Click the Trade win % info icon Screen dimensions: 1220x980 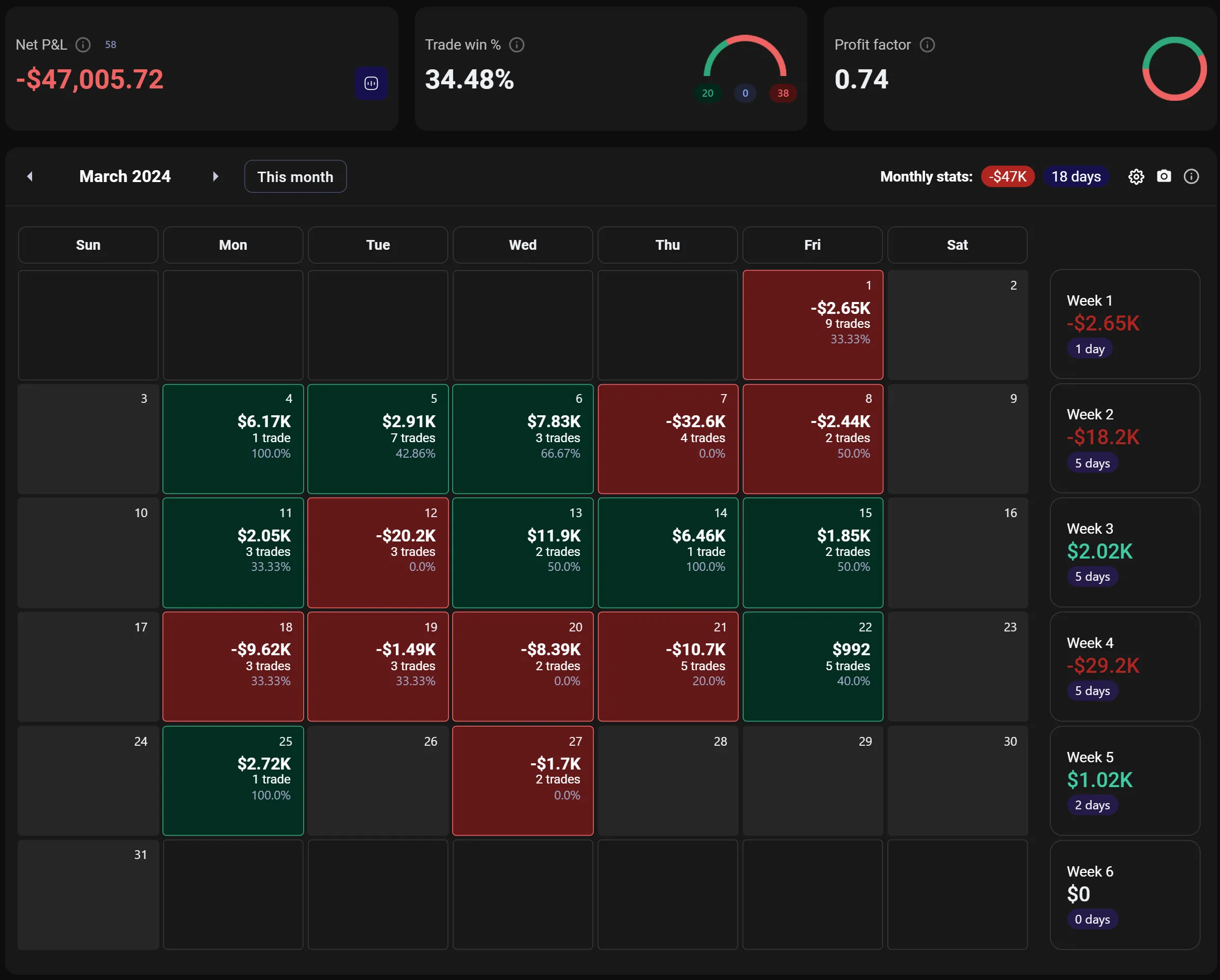[516, 44]
